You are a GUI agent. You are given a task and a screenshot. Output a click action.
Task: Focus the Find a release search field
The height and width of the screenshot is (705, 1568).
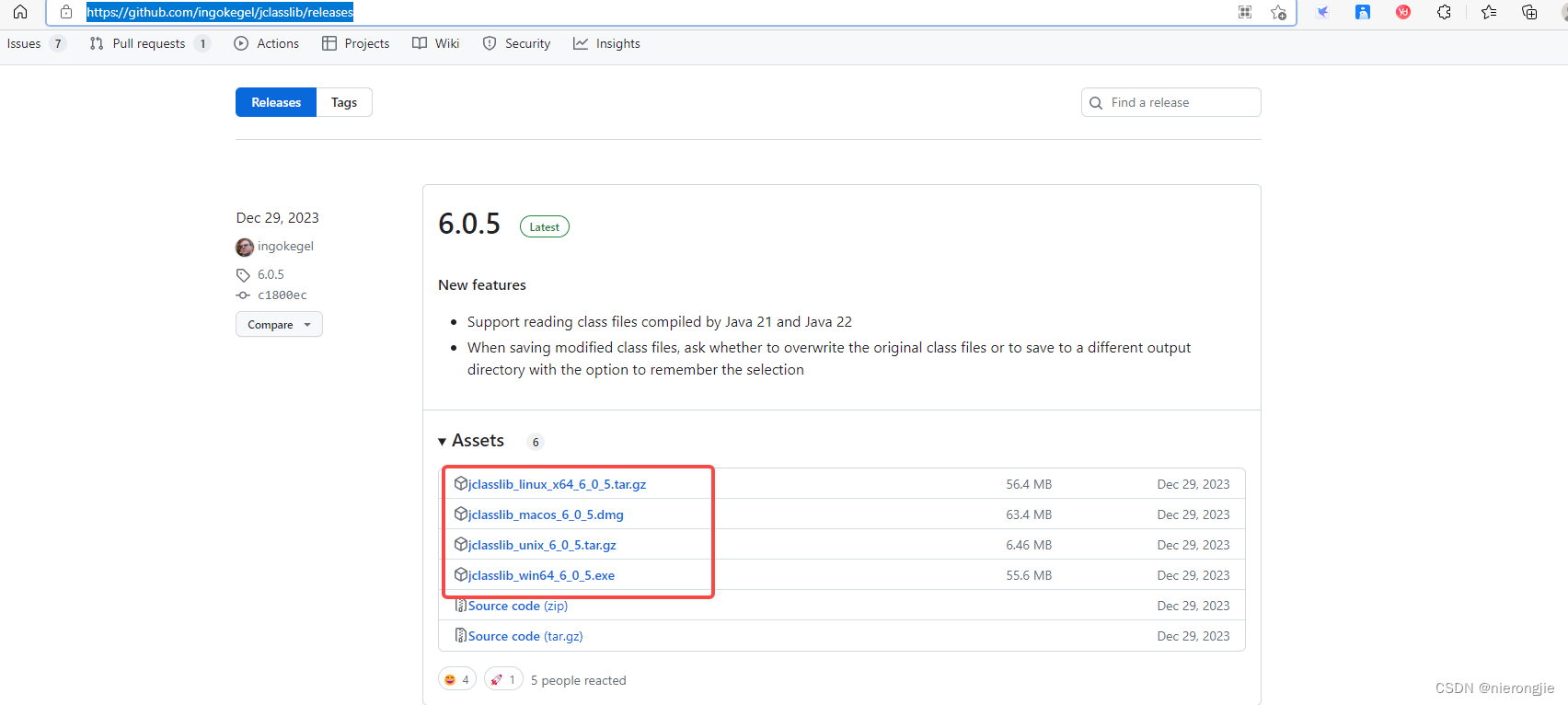click(x=1170, y=102)
